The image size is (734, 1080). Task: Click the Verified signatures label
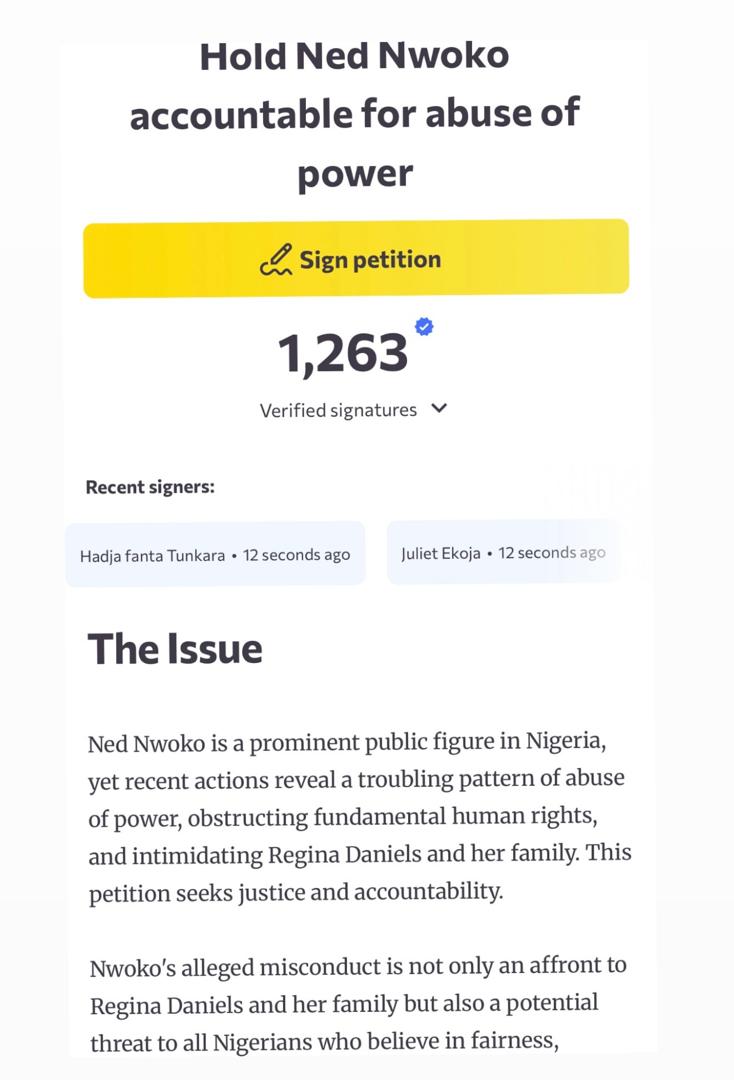click(338, 410)
